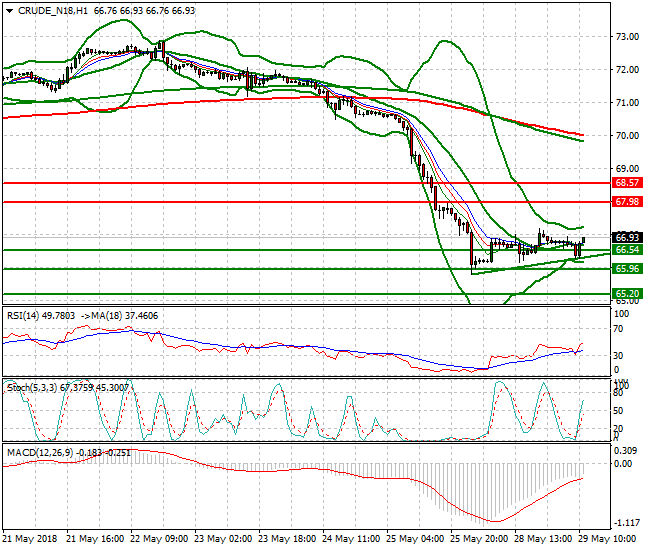Select the green 65.96 support label
This screenshot has height=550, width=650.
click(627, 269)
